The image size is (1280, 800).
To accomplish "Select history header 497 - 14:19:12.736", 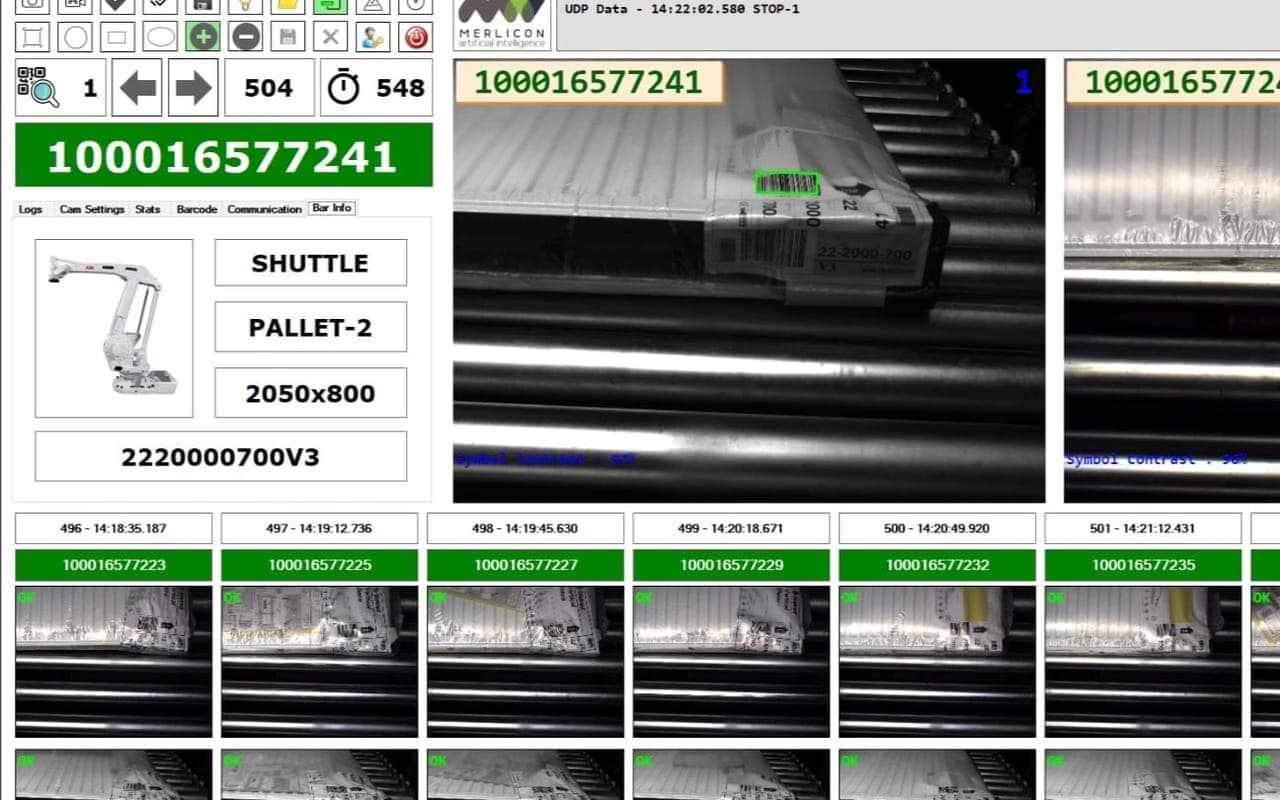I will click(320, 528).
